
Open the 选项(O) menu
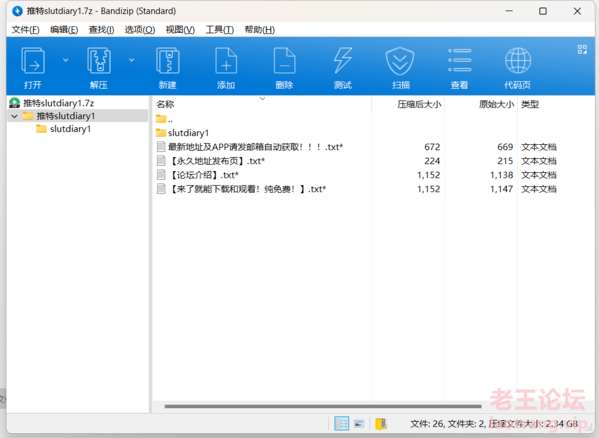click(x=140, y=30)
